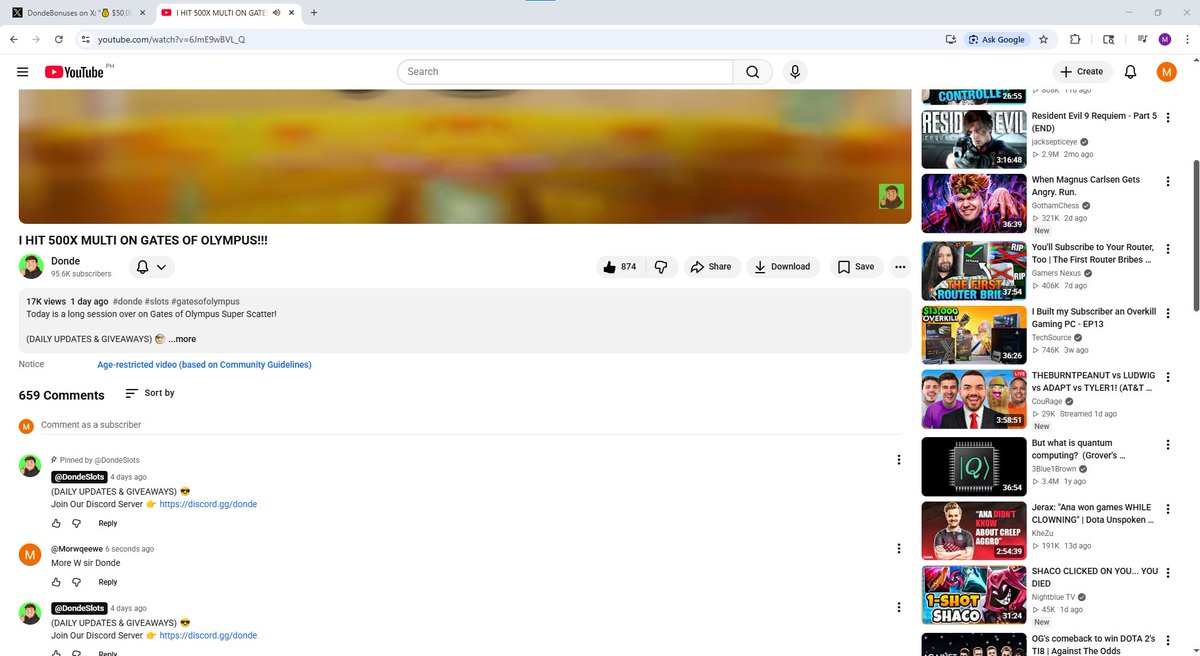Reply to Morwqeewe comment
The width and height of the screenshot is (1200, 656).
tap(108, 582)
